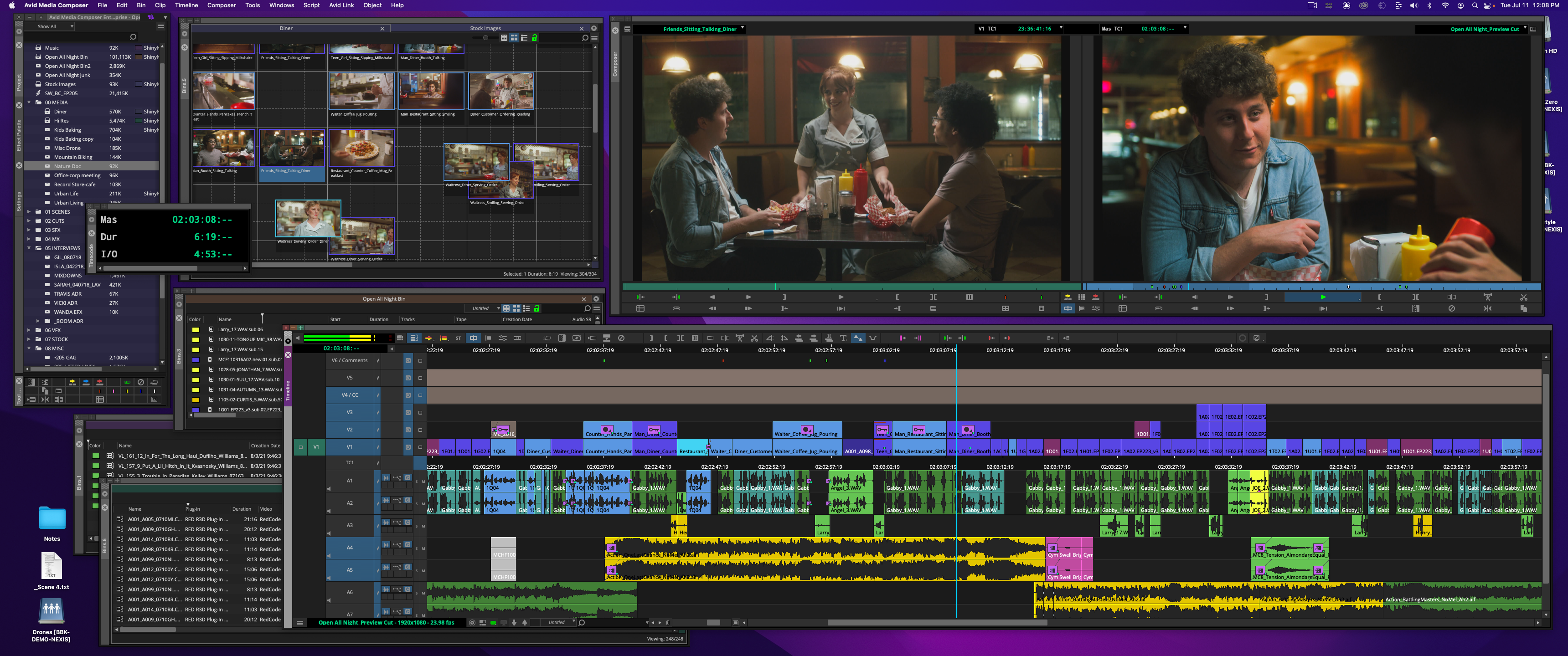
Task: Select the V3 track selector button
Action: (350, 413)
